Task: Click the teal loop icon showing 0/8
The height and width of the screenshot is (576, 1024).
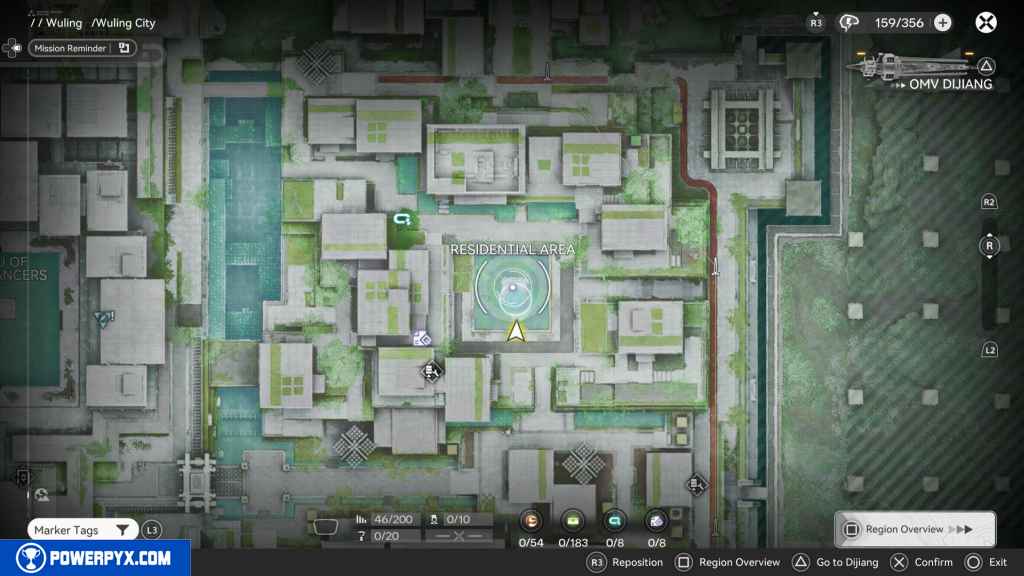Action: click(615, 520)
